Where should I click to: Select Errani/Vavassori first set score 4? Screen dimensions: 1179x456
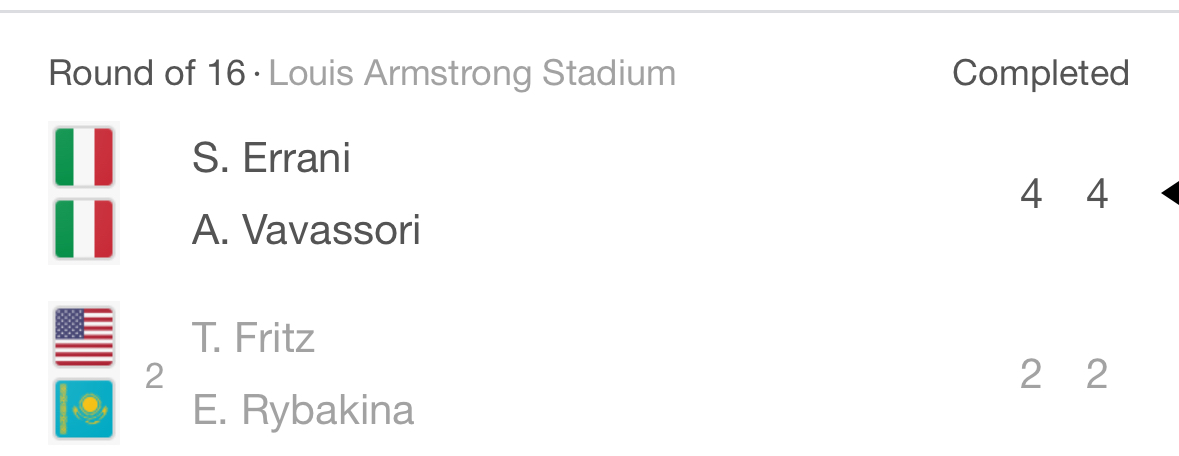point(1031,194)
